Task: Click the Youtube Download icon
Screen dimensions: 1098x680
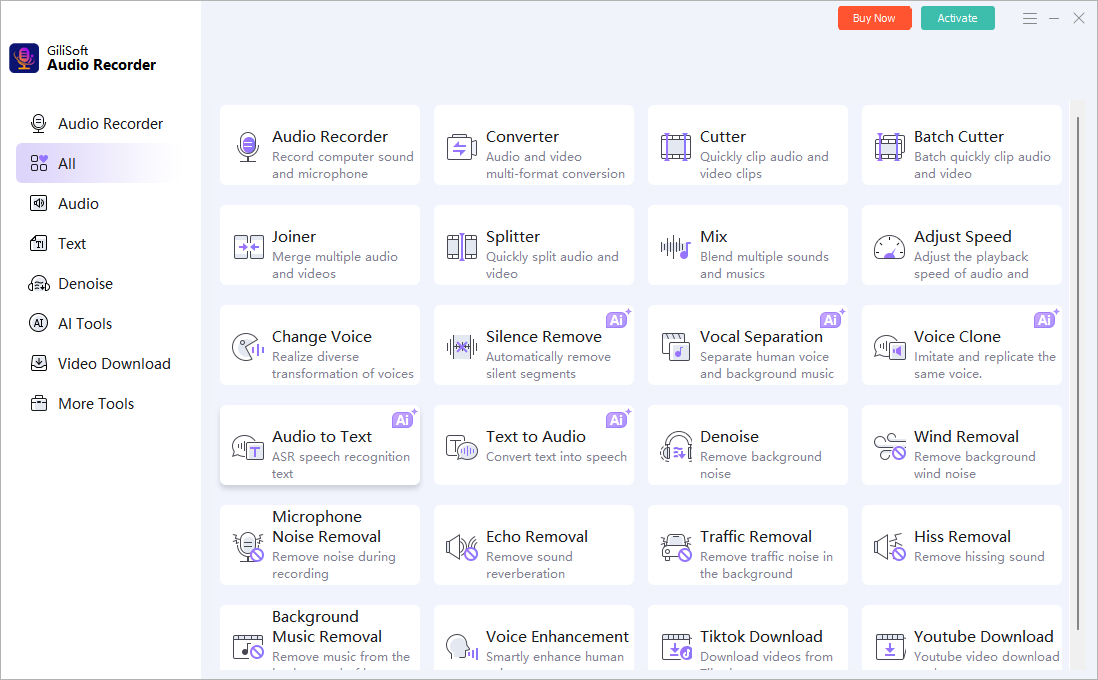Action: pos(889,647)
